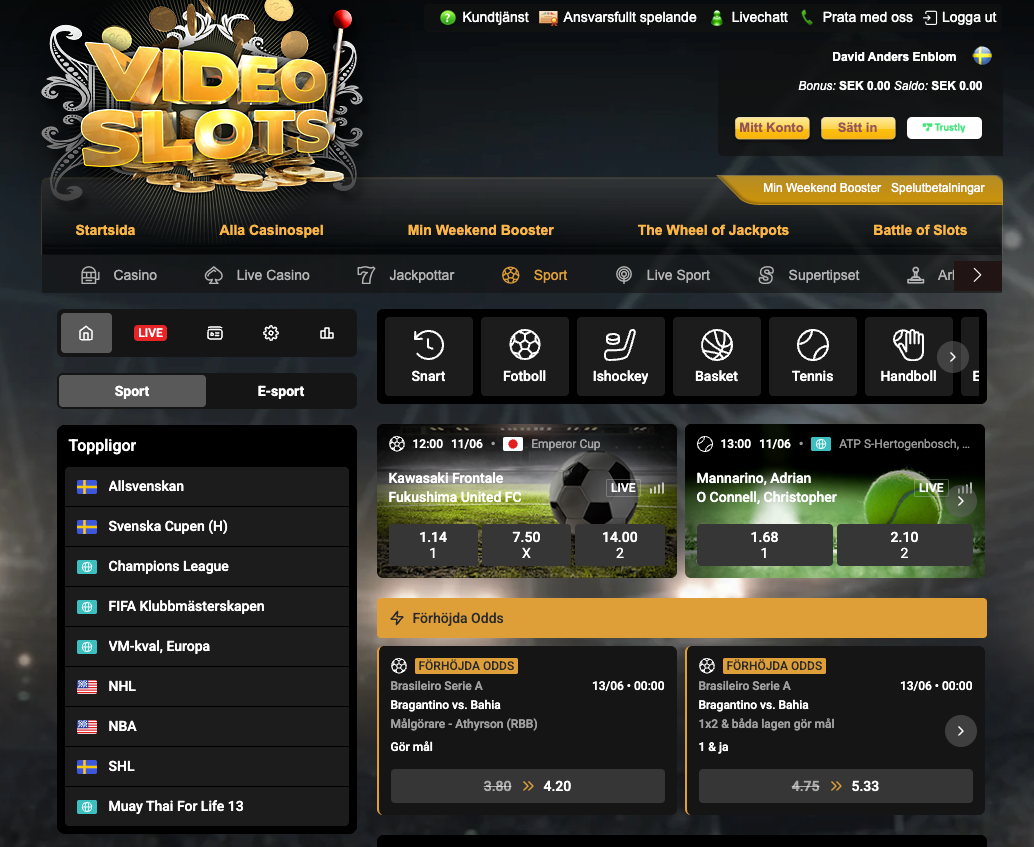This screenshot has height=847, width=1034.
Task: Click the Sätt in deposit button
Action: [x=858, y=128]
